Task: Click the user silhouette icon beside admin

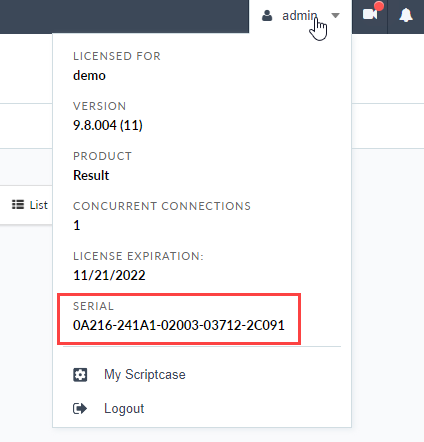Action: pyautogui.click(x=267, y=15)
